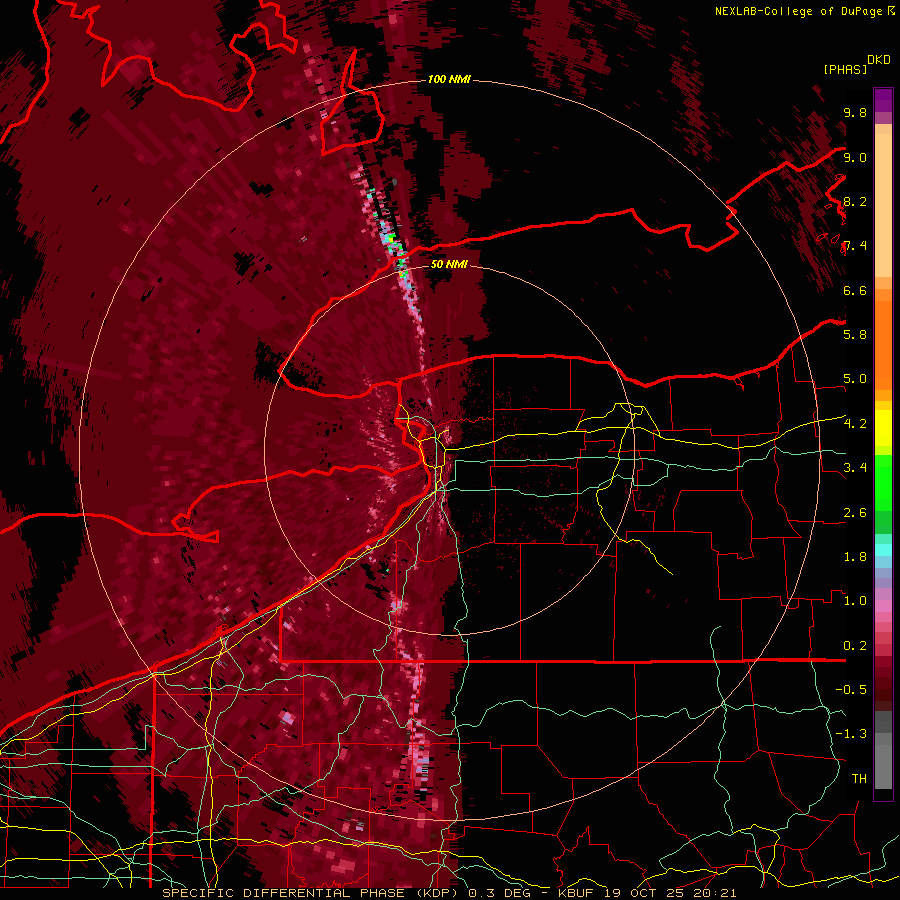Click the 100 NMI range ring label
The image size is (900, 900).
[x=449, y=79]
